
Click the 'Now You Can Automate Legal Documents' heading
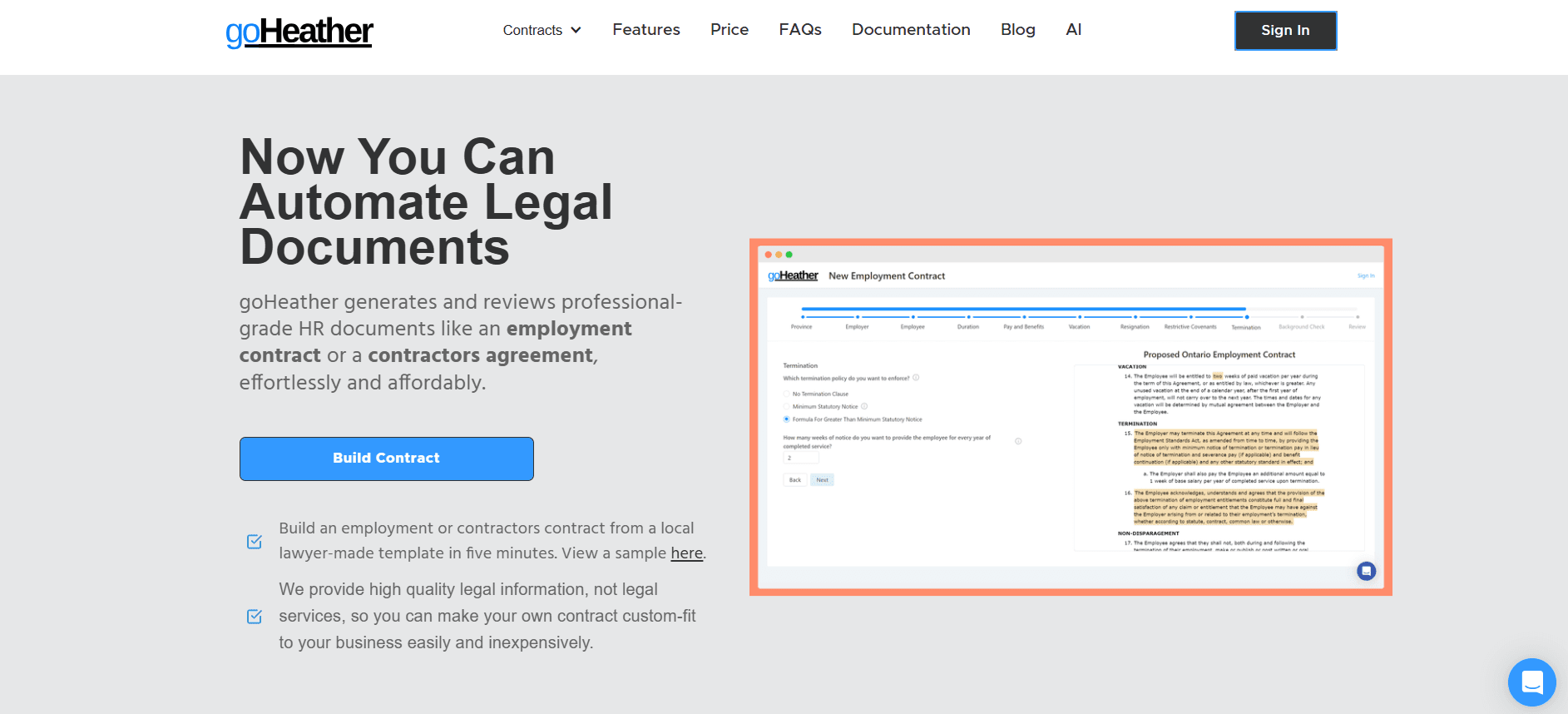427,202
